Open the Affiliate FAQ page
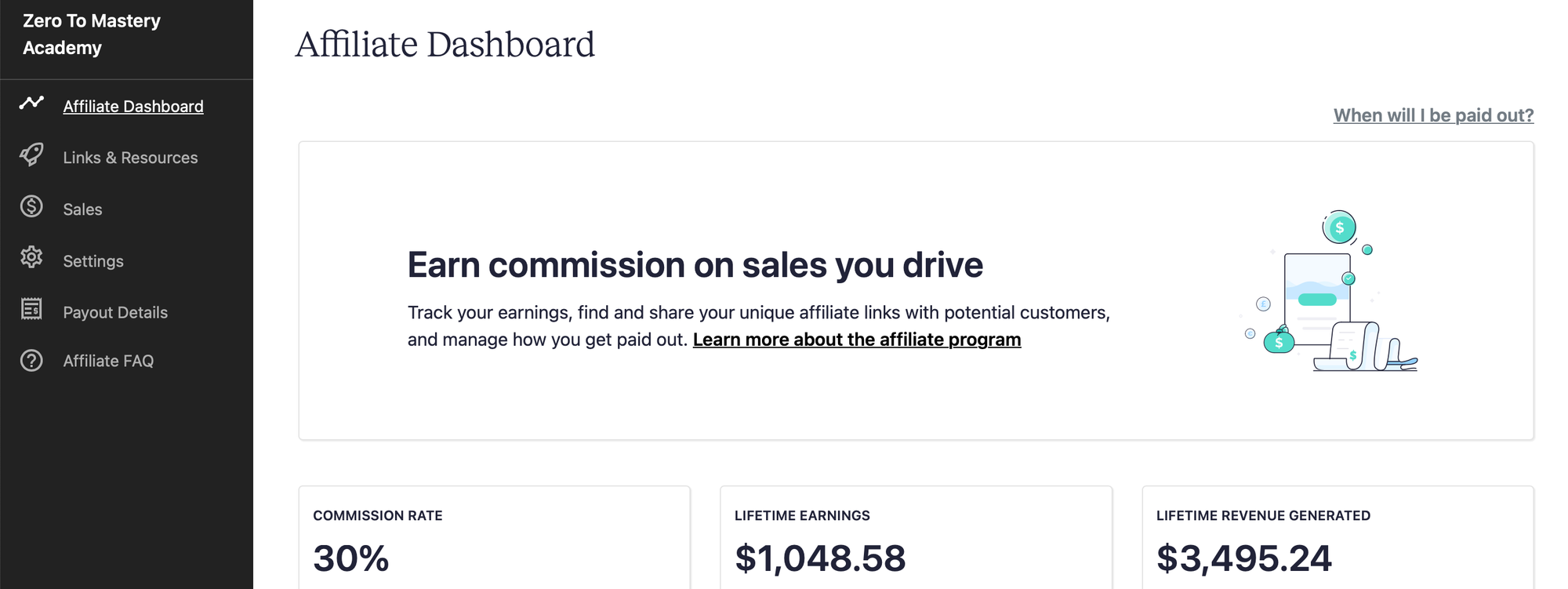This screenshot has width=1568, height=589. pyautogui.click(x=108, y=361)
